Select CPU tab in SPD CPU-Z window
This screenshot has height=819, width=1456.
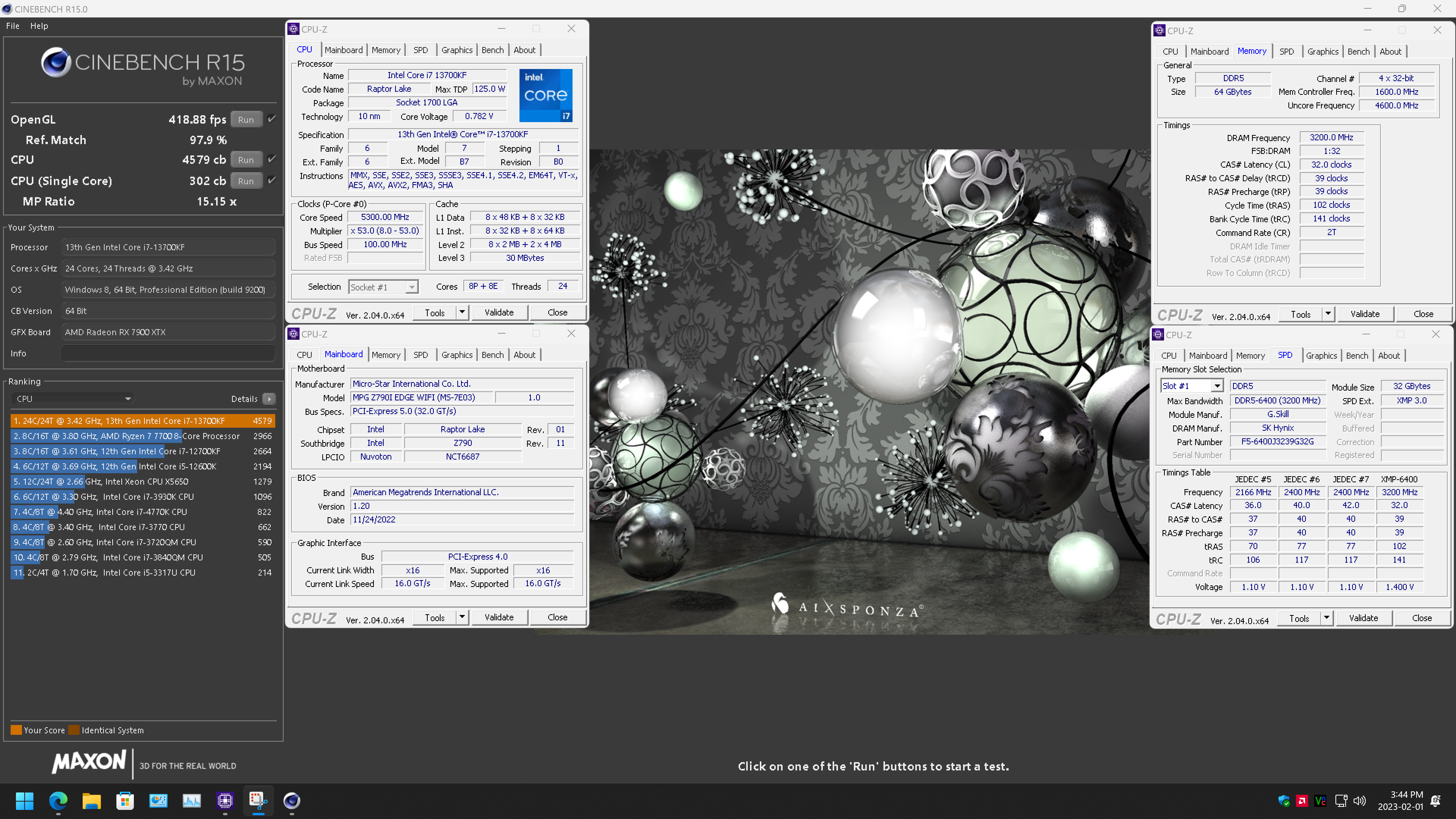(x=1168, y=356)
